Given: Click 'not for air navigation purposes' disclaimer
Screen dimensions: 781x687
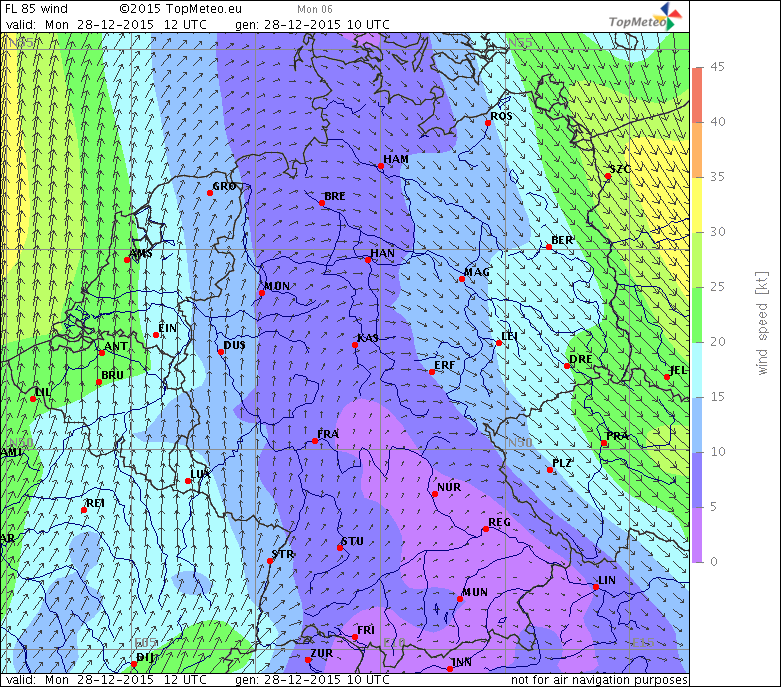Looking at the screenshot, I should tap(599, 680).
